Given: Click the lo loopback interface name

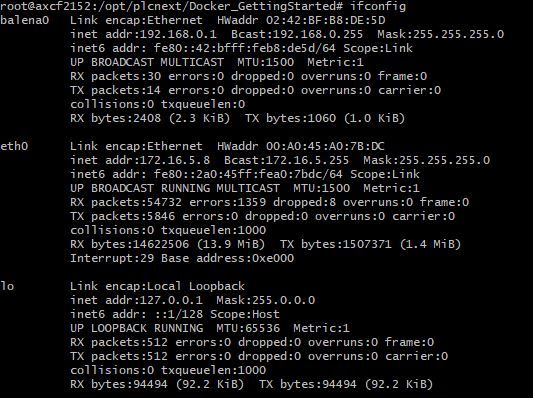Looking at the screenshot, I should (x=7, y=286).
